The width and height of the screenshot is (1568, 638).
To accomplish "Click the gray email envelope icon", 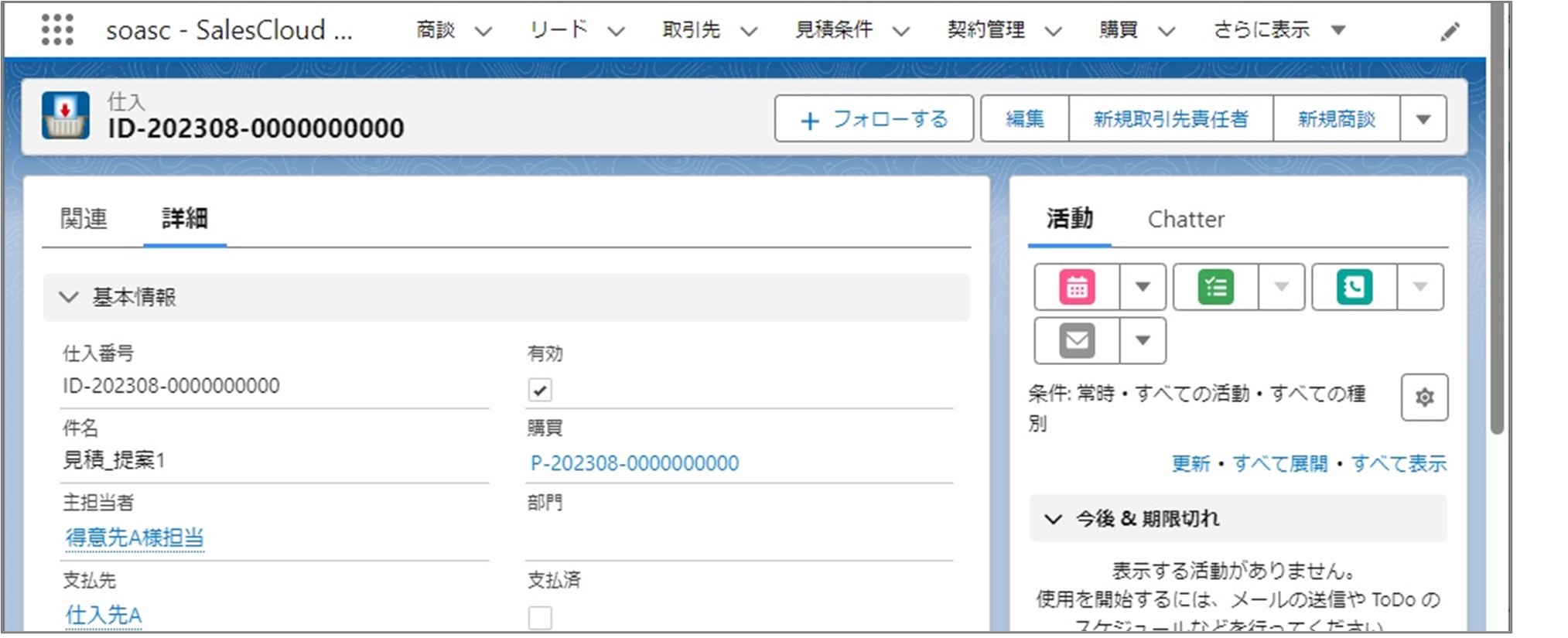I will [x=1077, y=340].
